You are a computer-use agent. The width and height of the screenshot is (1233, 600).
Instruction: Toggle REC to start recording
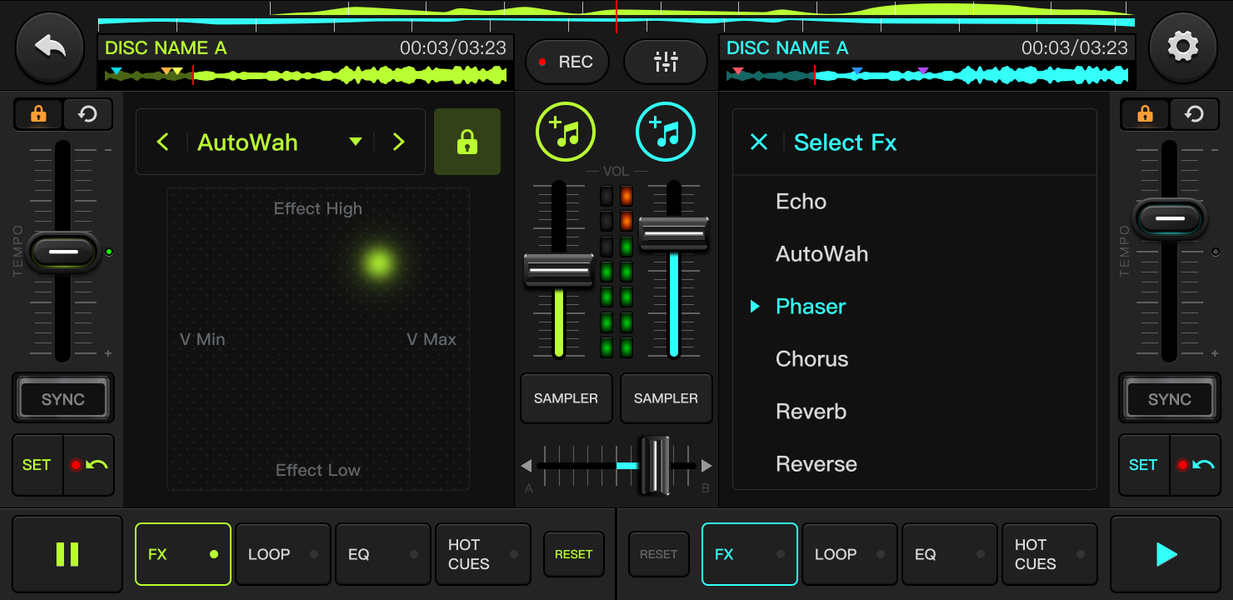(567, 61)
